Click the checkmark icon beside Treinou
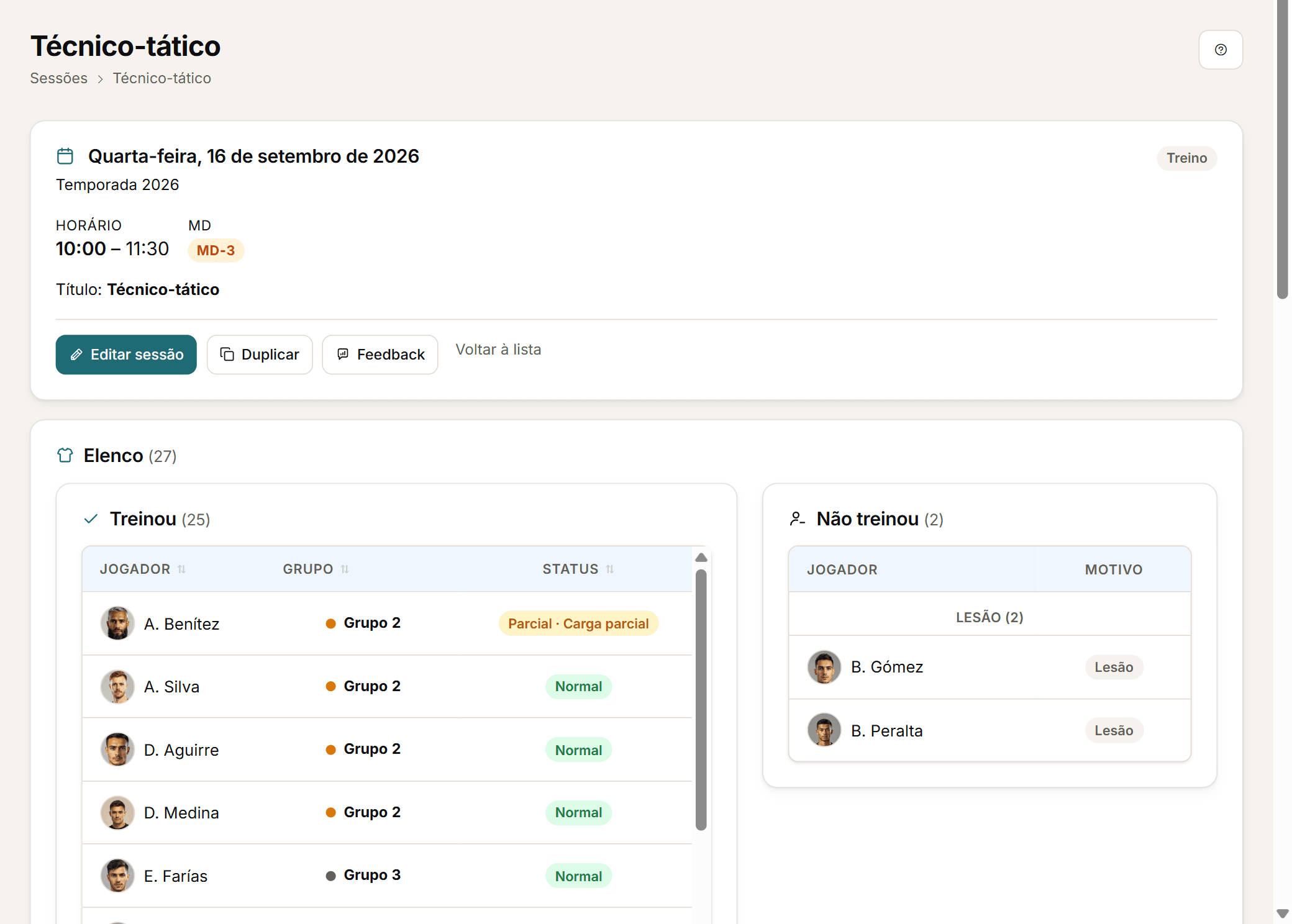This screenshot has width=1292, height=924. [91, 519]
